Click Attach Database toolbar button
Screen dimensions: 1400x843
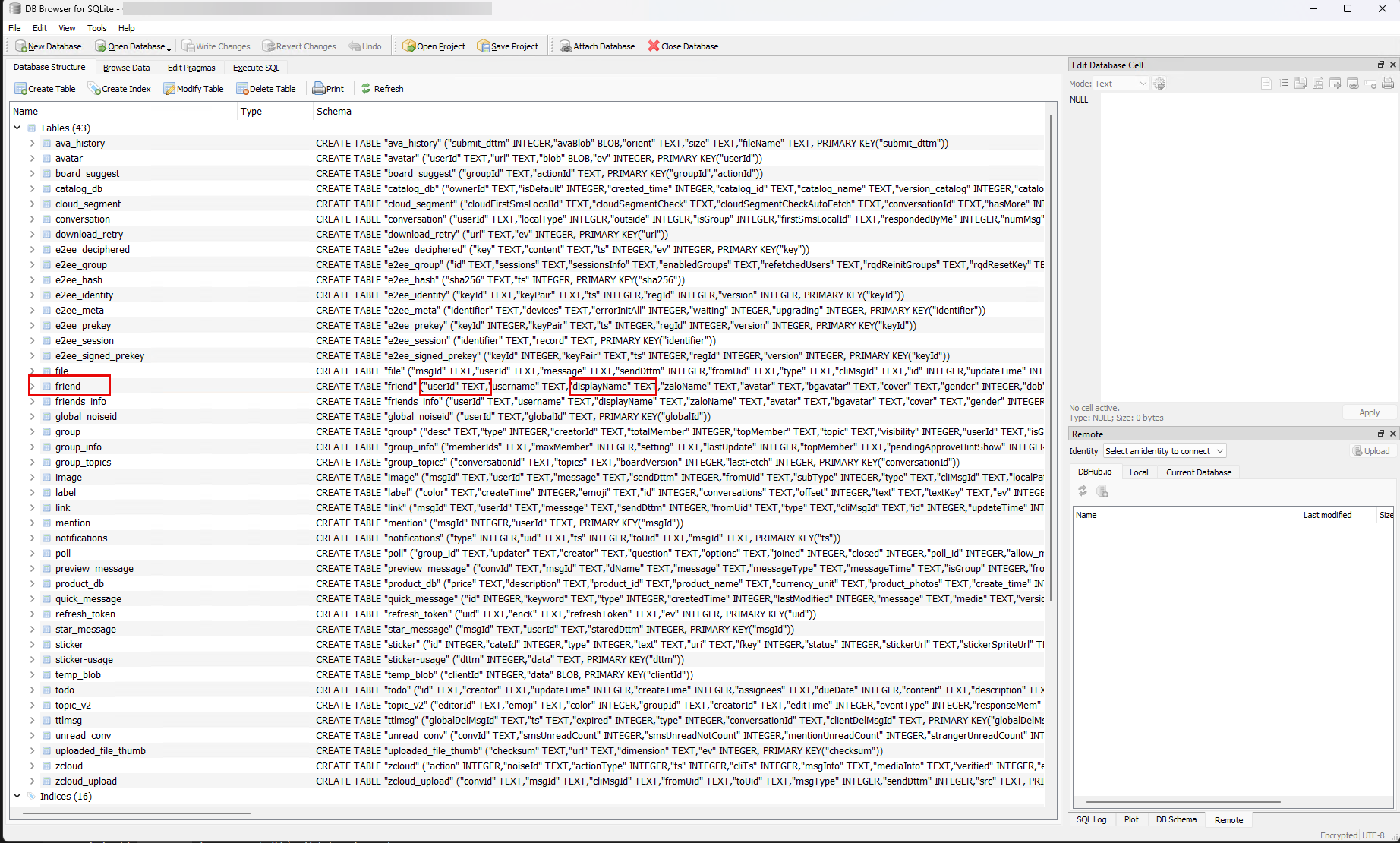tap(597, 46)
